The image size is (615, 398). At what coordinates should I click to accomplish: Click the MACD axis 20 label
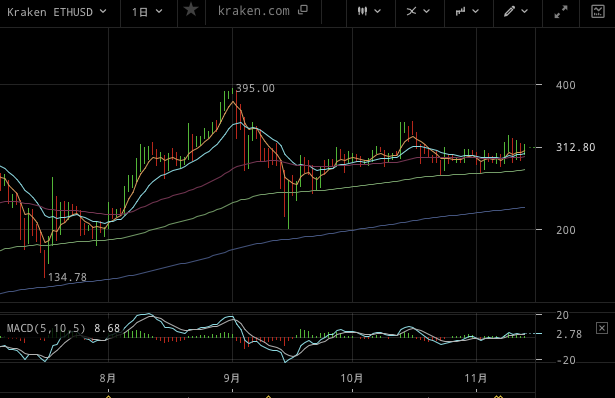562,315
